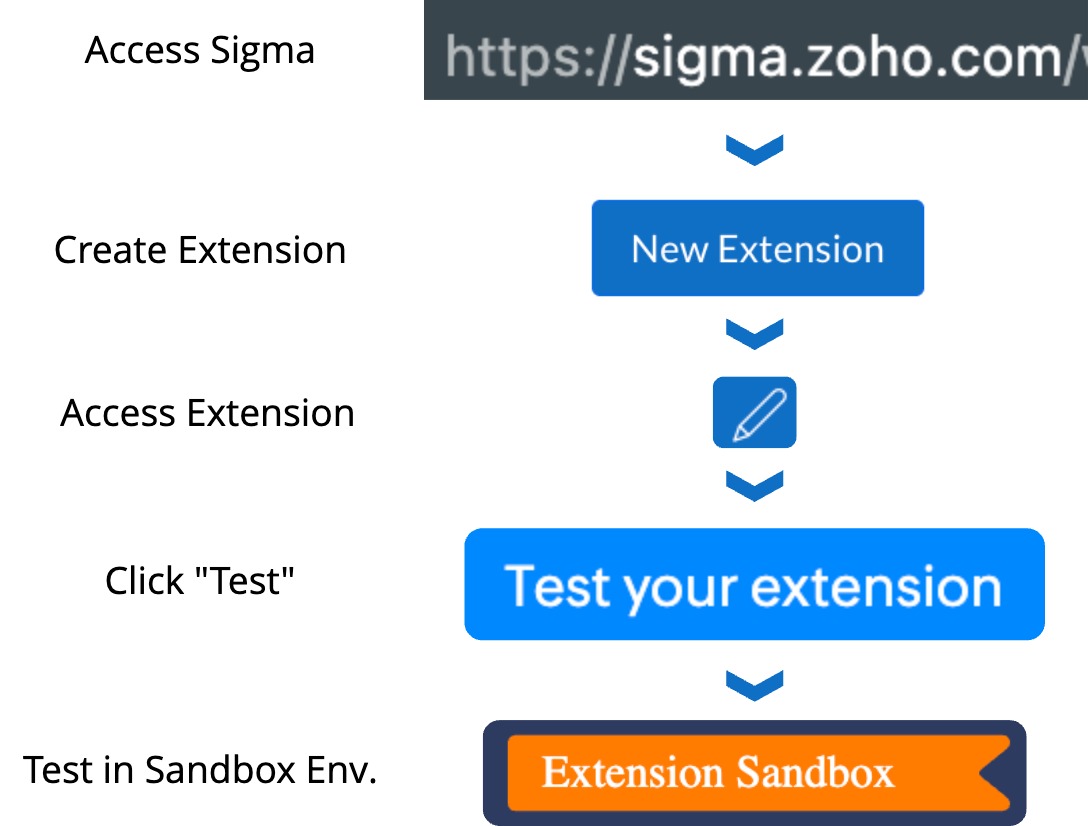
Task: Click the Test in Sandbox Env. label
Action: pos(200,770)
